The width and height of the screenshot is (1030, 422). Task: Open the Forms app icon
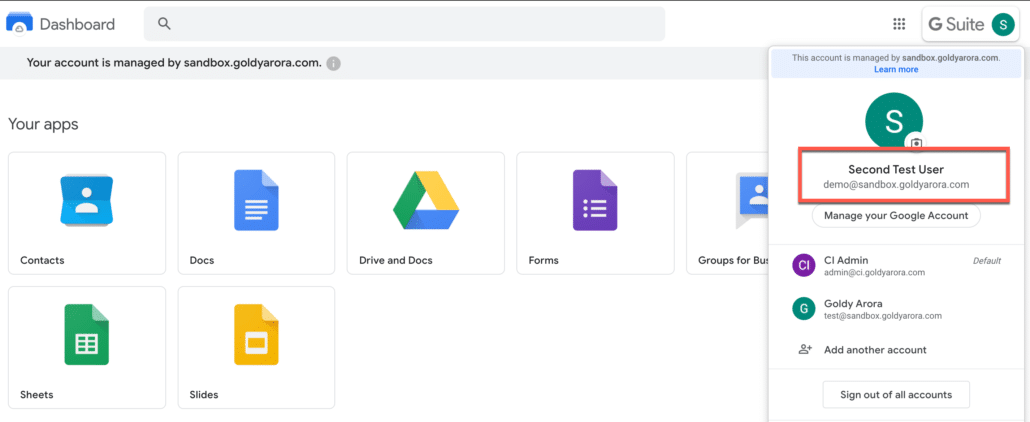point(595,200)
